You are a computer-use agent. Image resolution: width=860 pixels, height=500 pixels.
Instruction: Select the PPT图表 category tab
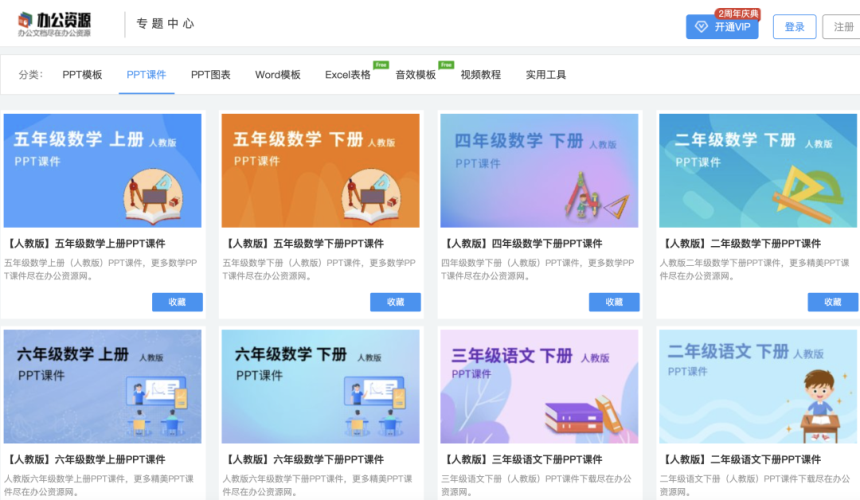coord(211,75)
